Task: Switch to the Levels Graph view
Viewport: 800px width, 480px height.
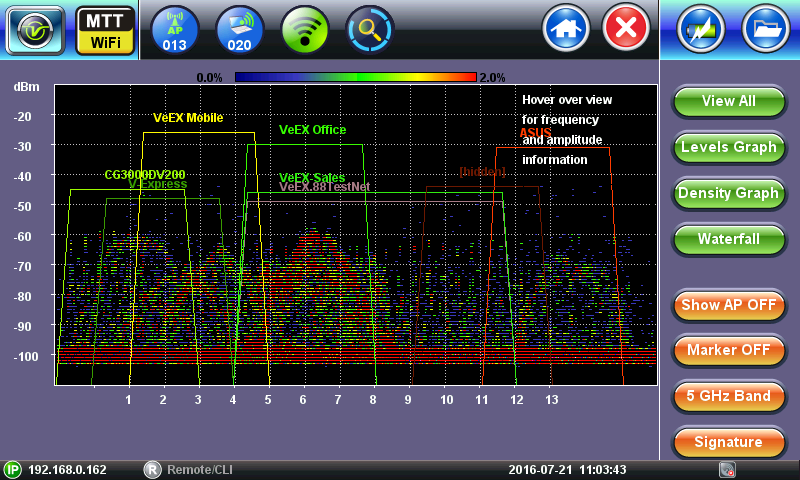Action: 728,147
